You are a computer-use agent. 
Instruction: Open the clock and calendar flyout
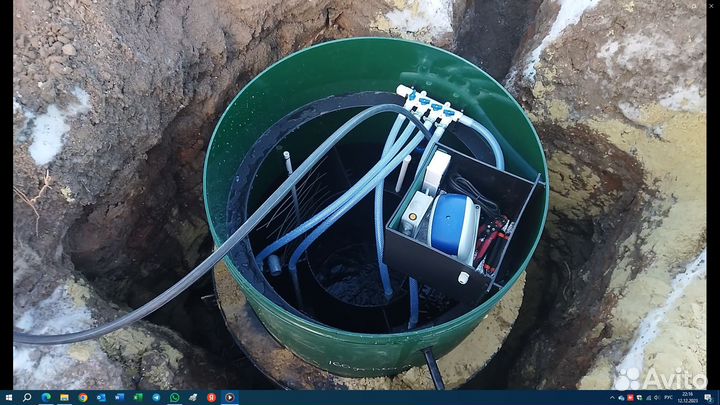[688, 397]
